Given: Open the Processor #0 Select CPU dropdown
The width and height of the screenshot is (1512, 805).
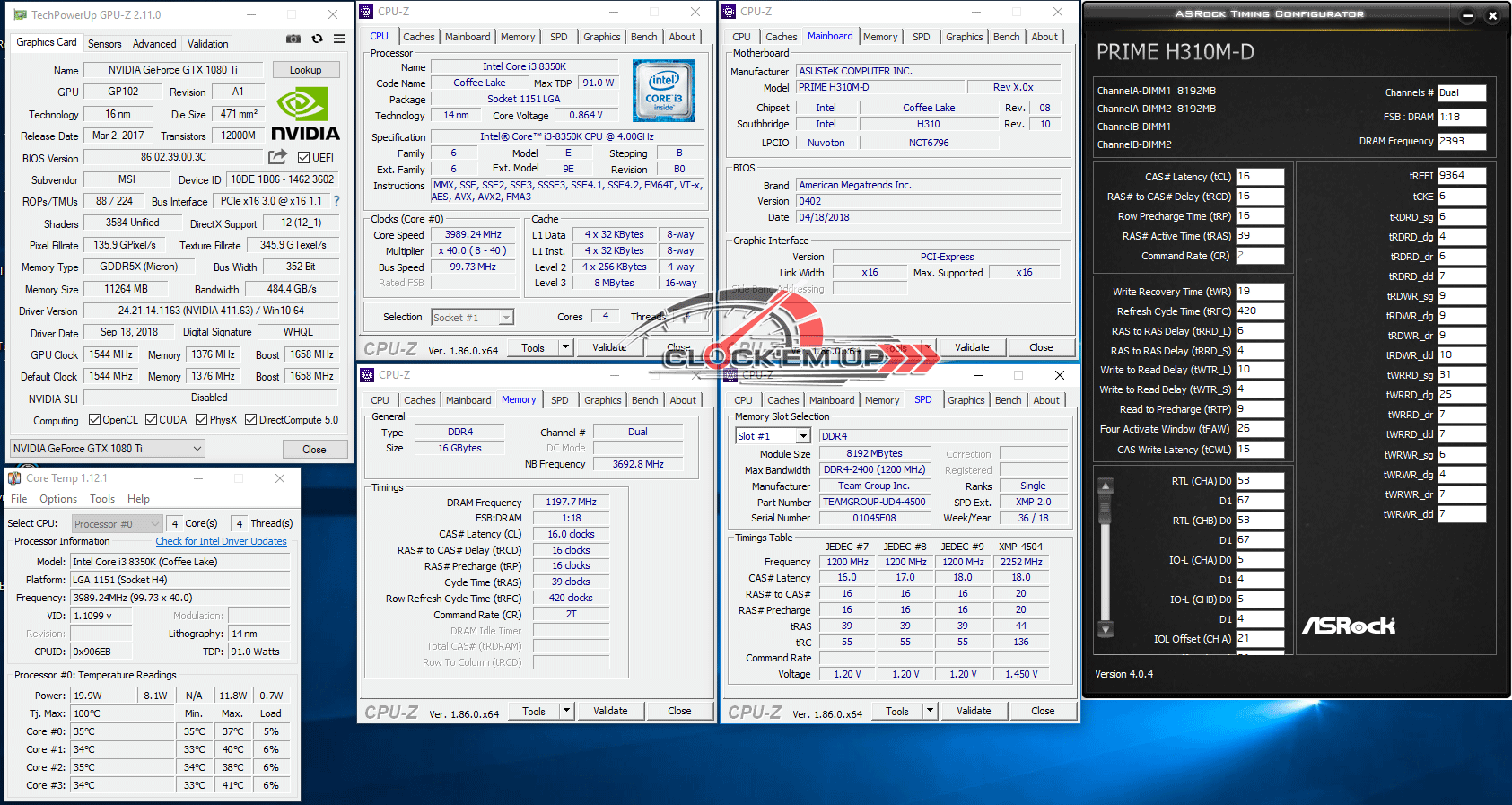Looking at the screenshot, I should pyautogui.click(x=118, y=524).
